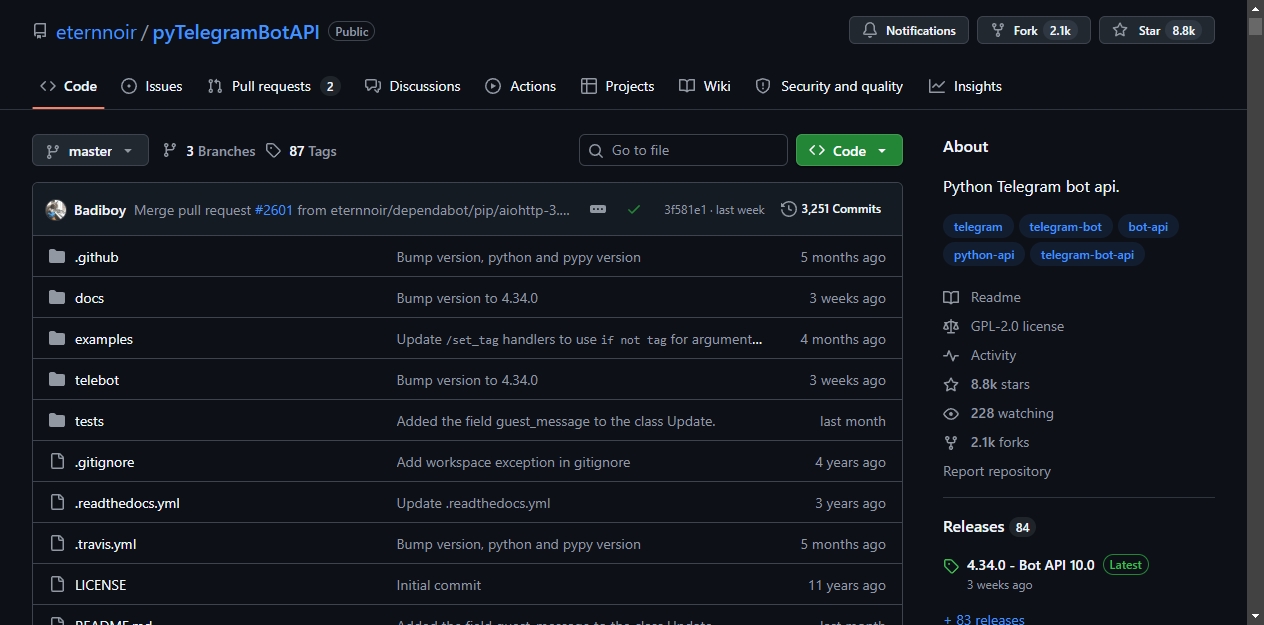Open the eternnoir owner link
The height and width of the screenshot is (625, 1264).
point(98,31)
